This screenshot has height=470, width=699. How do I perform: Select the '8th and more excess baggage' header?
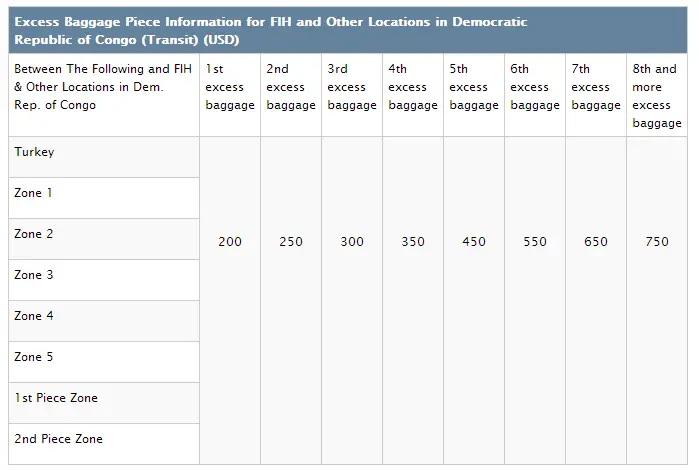(657, 96)
